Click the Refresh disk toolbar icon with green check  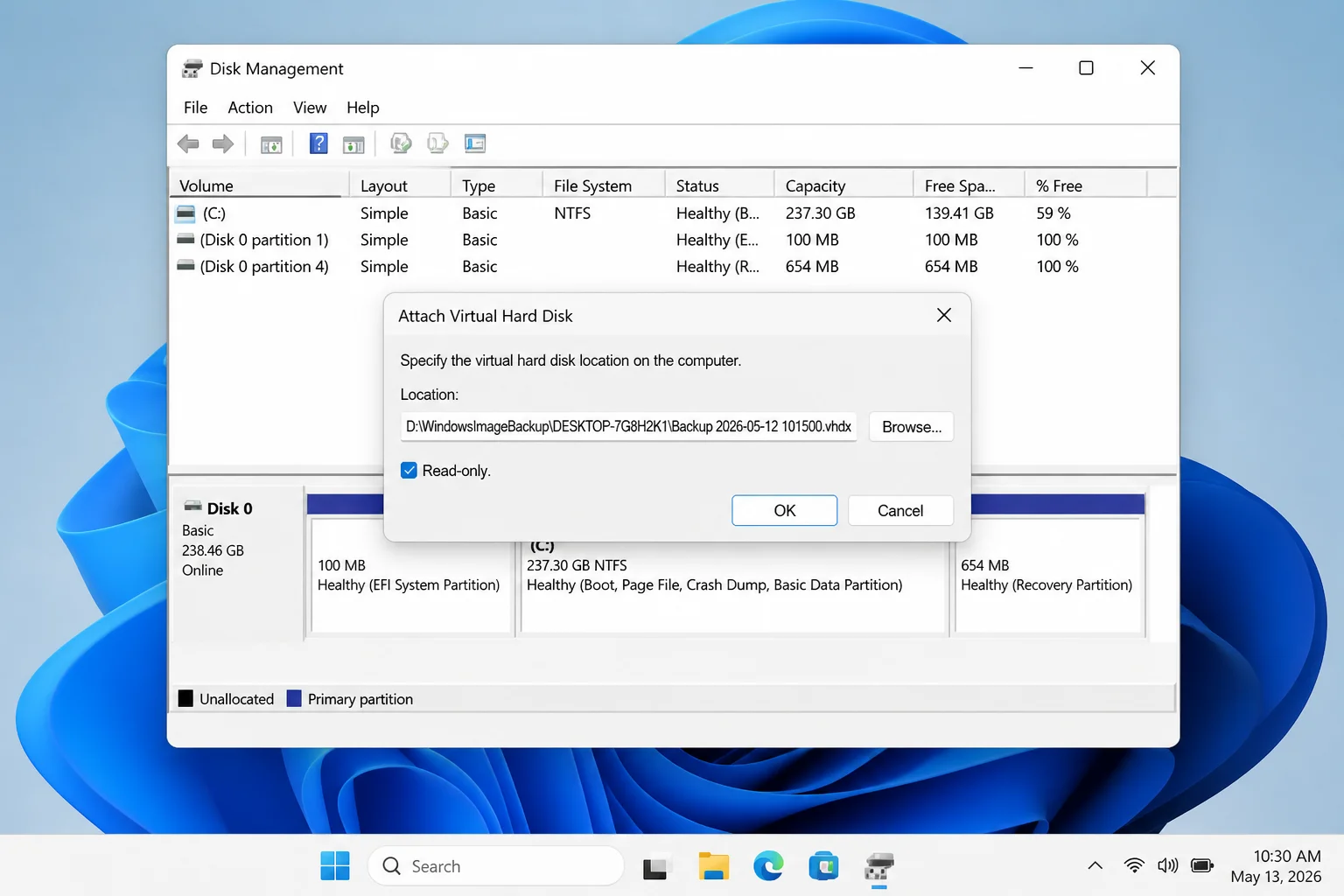(x=401, y=143)
